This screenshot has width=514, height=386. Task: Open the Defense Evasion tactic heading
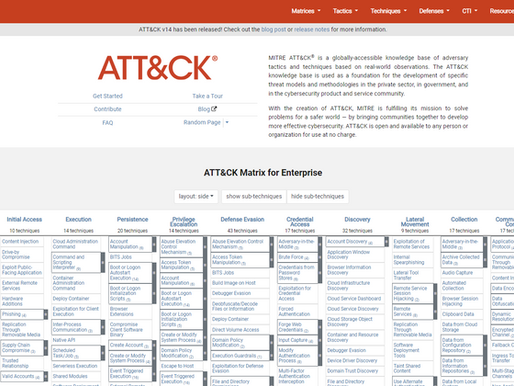[x=242, y=219]
